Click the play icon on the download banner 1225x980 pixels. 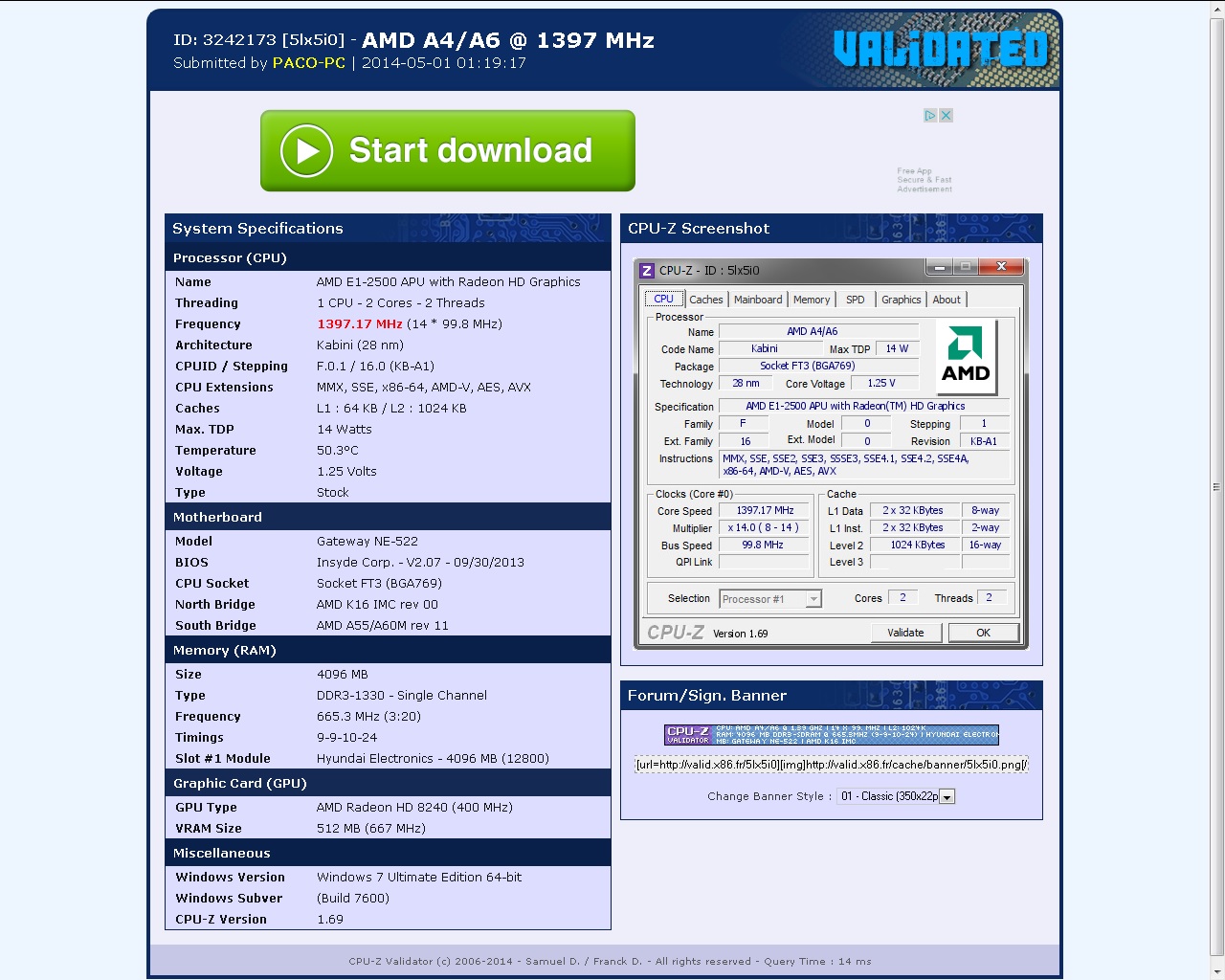[x=306, y=151]
